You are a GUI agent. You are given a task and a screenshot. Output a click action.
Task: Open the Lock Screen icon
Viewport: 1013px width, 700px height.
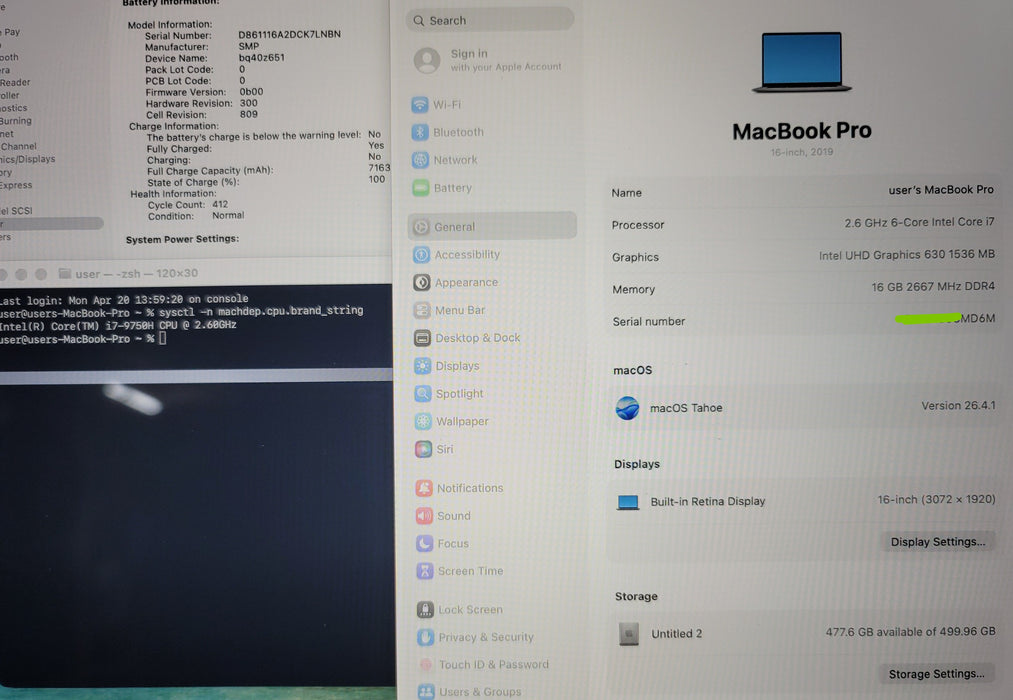point(425,610)
